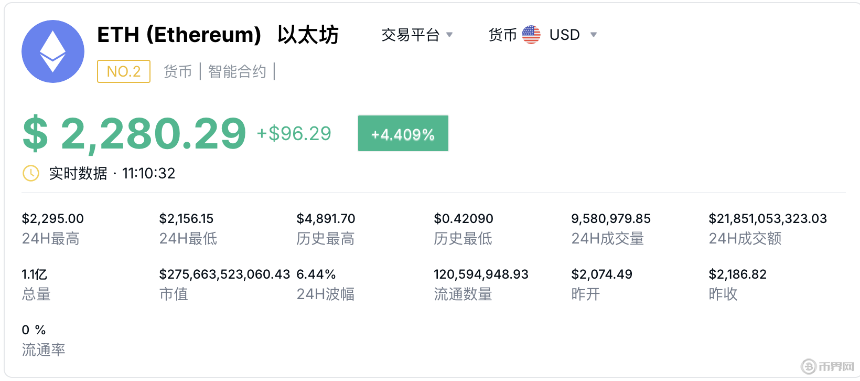Click the ETH (Ethereum) 以太坊 title
This screenshot has width=860, height=381.
218,35
